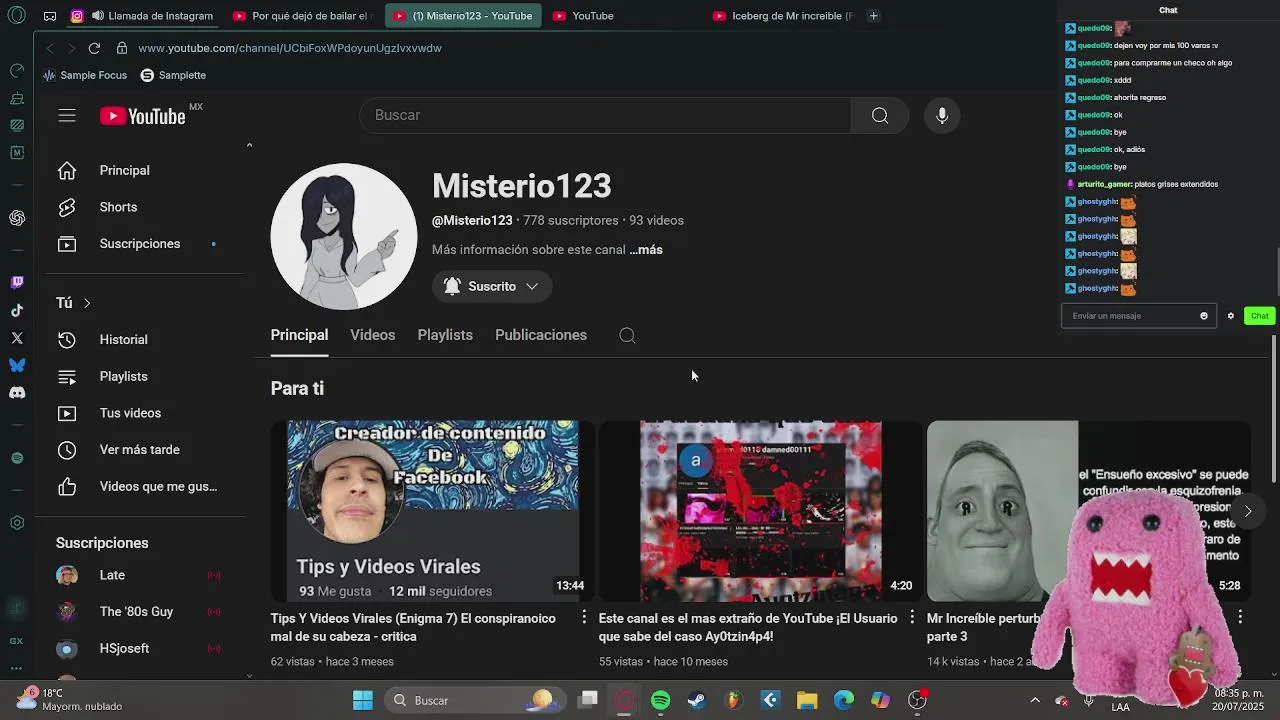Viewport: 1280px width, 720px height.
Task: Switch to the channel Playlists tab
Action: click(445, 335)
